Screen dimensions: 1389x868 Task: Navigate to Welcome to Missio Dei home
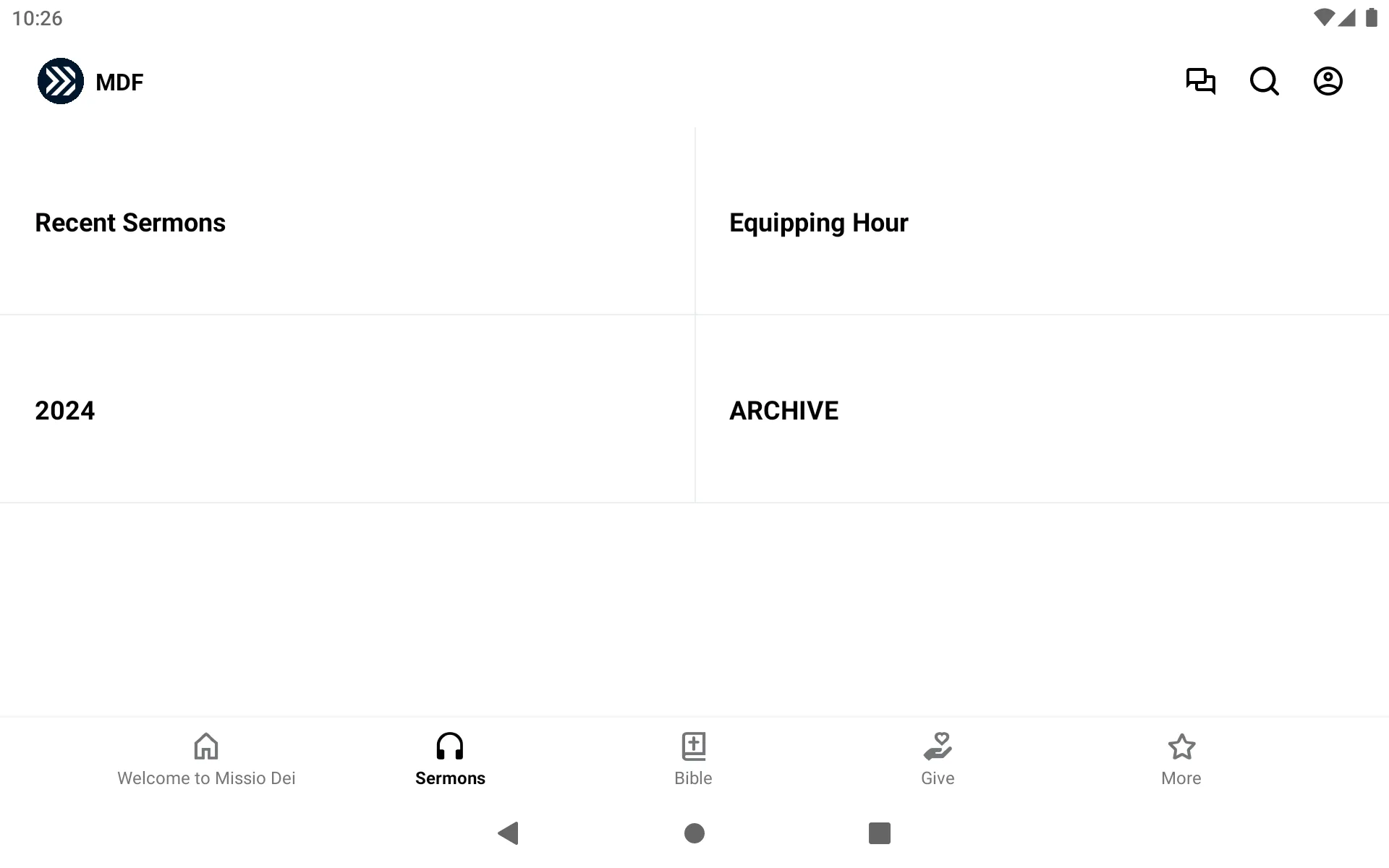coord(206,758)
